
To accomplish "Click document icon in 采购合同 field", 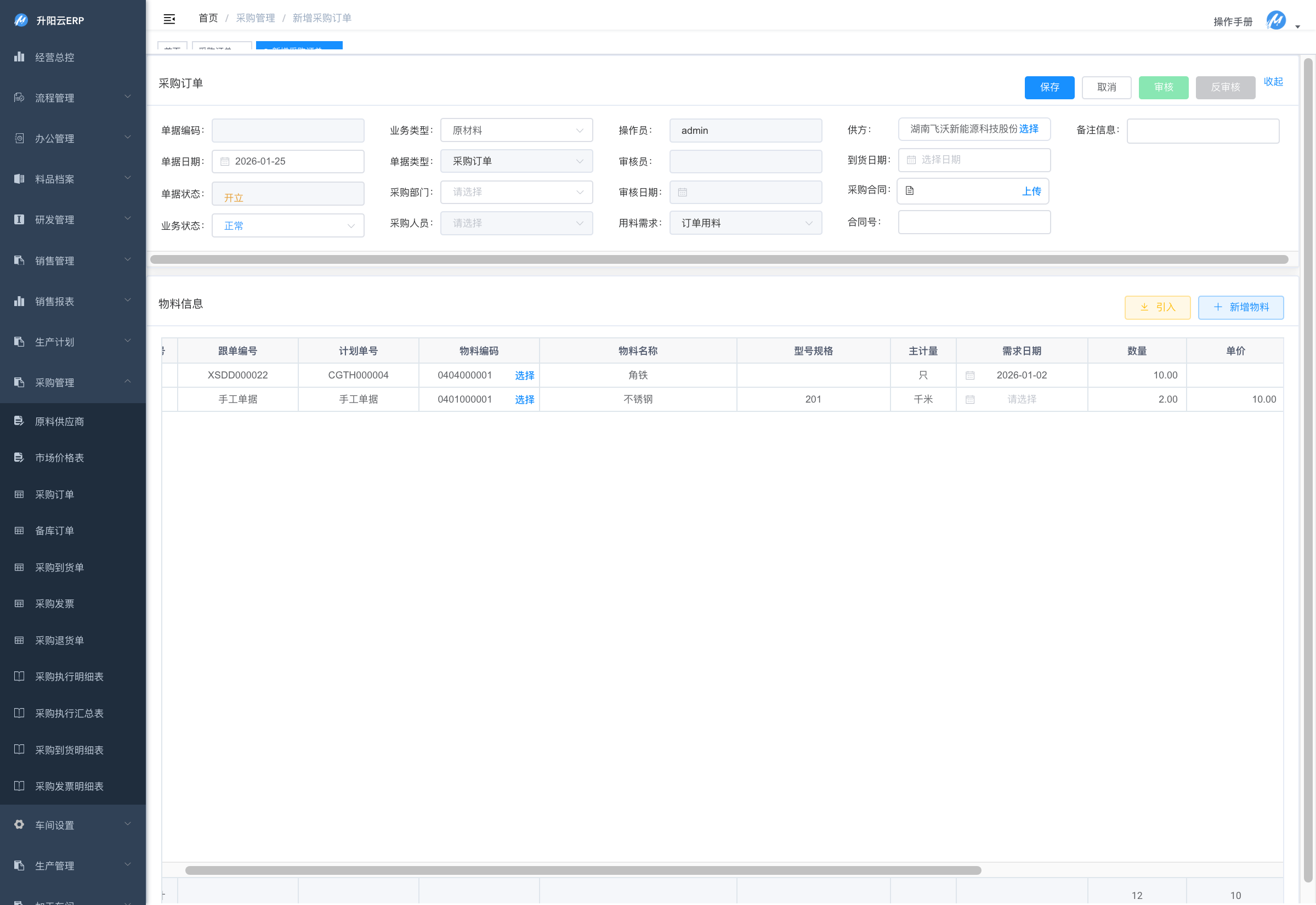I will click(x=910, y=191).
